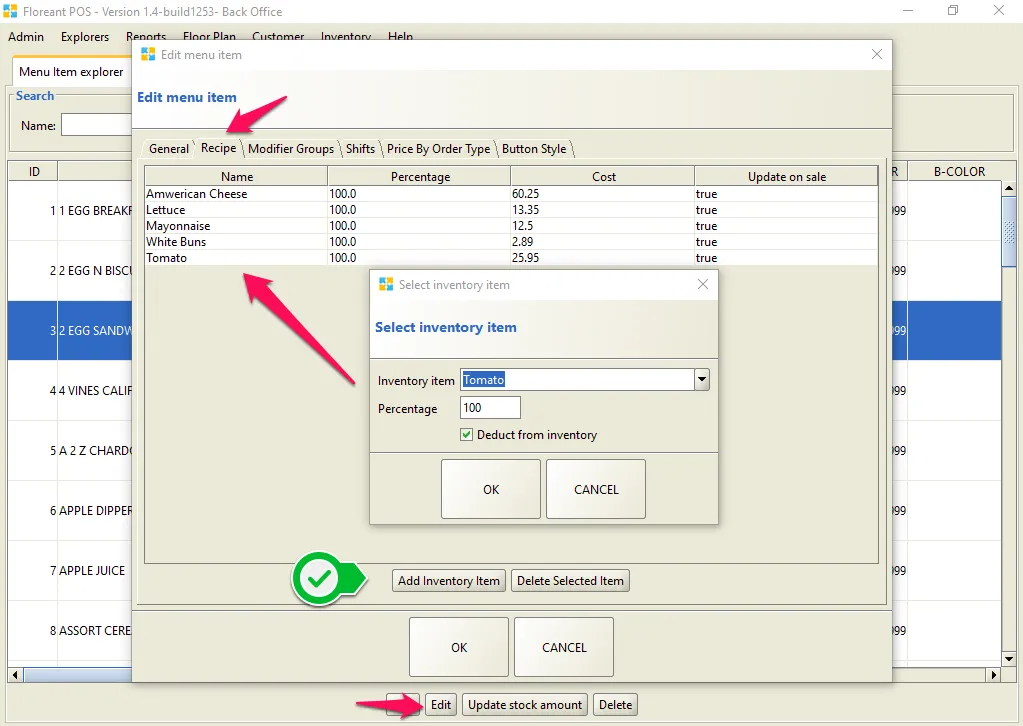Click the Percentage input field
The width and height of the screenshot is (1023, 726).
490,408
